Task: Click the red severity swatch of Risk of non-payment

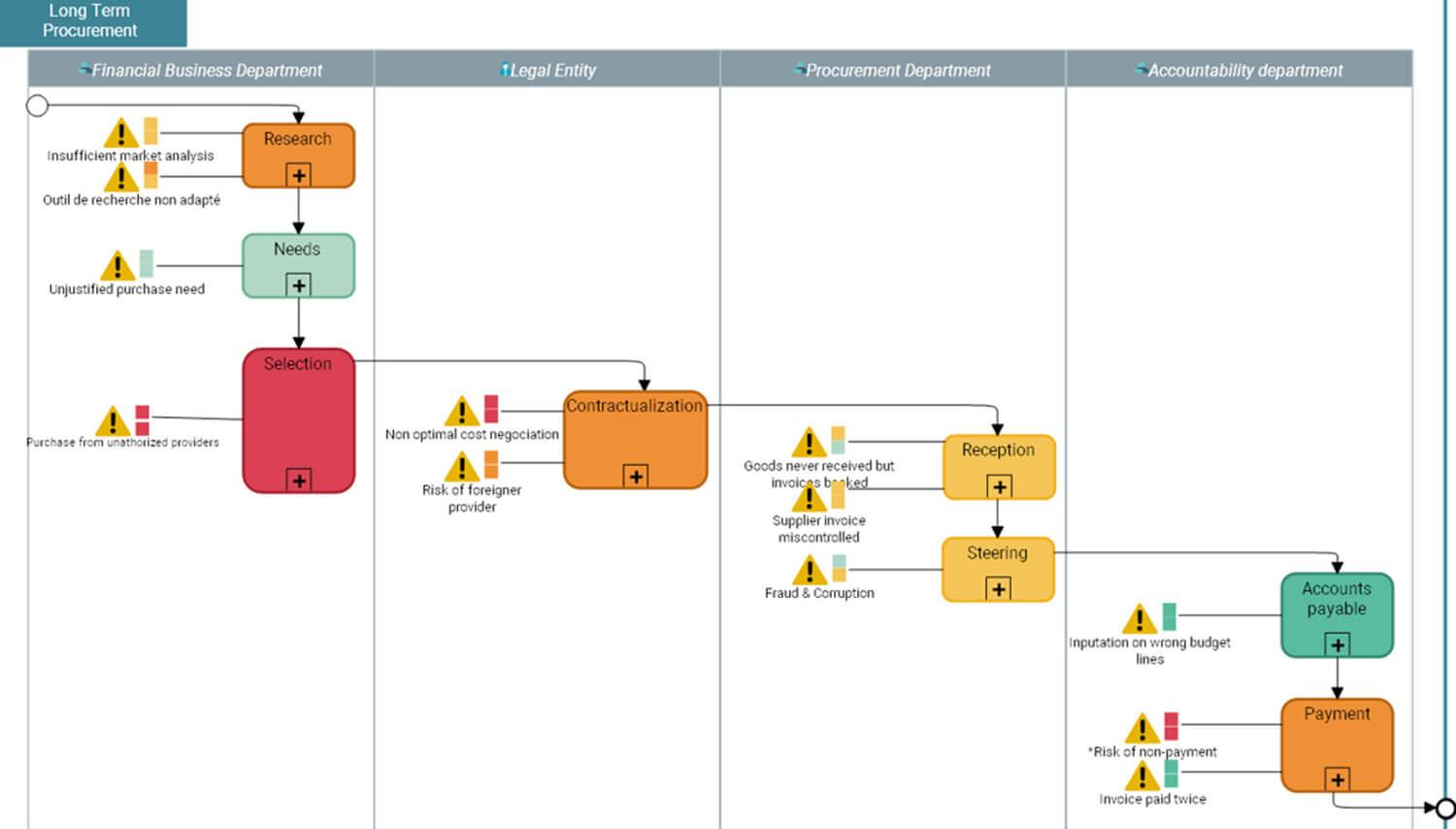Action: point(1172,726)
